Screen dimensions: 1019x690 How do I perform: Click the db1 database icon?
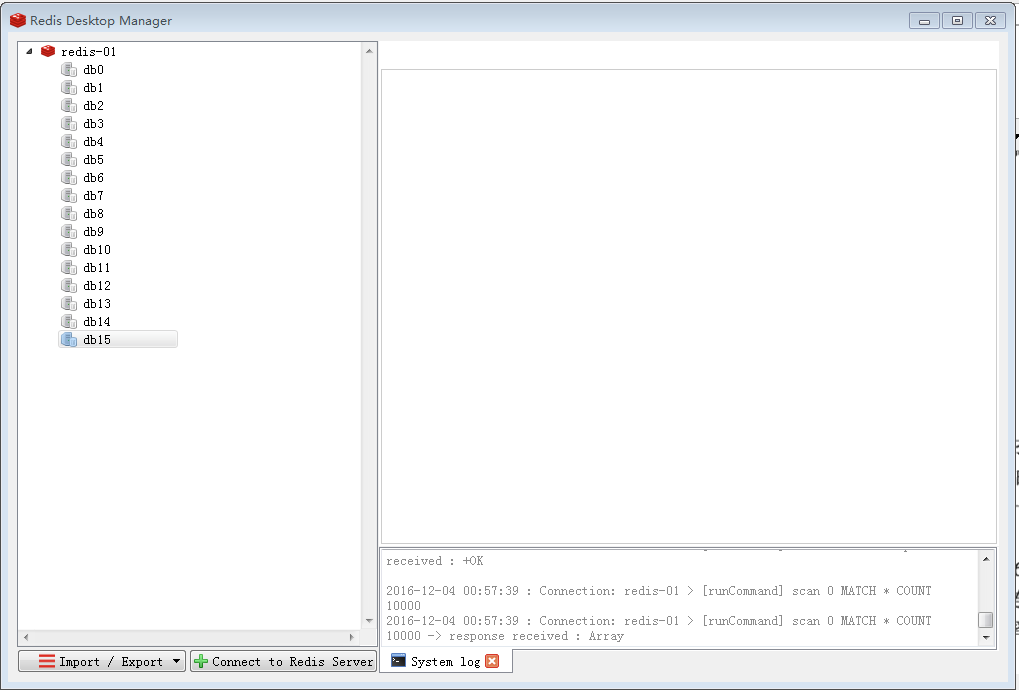click(x=69, y=88)
